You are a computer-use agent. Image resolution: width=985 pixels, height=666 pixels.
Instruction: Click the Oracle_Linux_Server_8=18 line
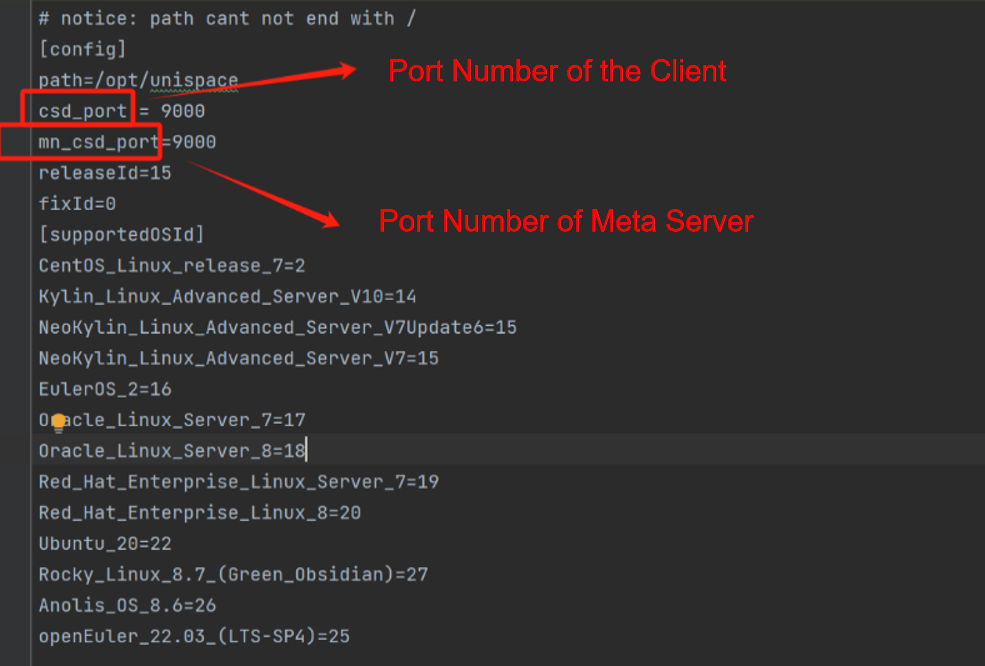click(x=171, y=451)
